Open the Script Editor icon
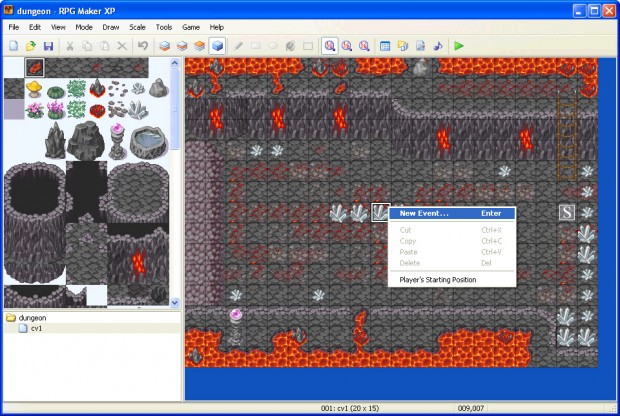Viewport: 620px width, 416px height. [x=420, y=46]
